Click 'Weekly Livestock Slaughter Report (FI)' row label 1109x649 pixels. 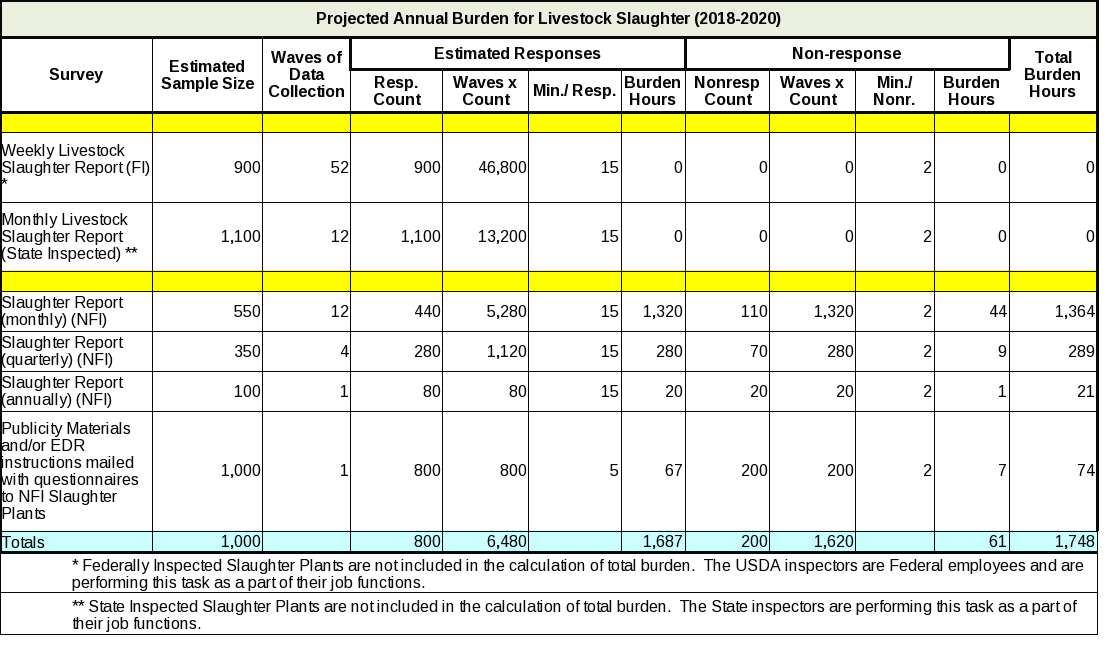[x=76, y=168]
